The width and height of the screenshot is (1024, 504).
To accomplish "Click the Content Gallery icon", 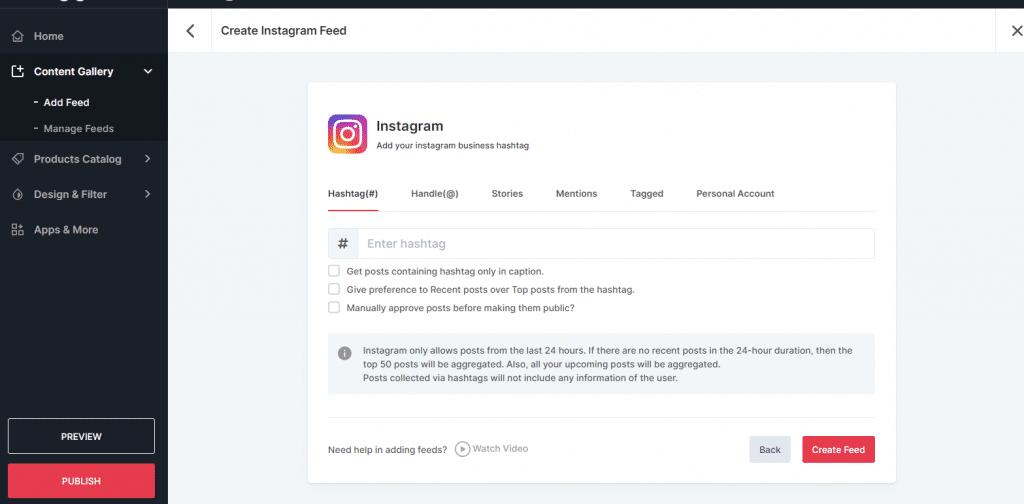I will pyautogui.click(x=17, y=72).
